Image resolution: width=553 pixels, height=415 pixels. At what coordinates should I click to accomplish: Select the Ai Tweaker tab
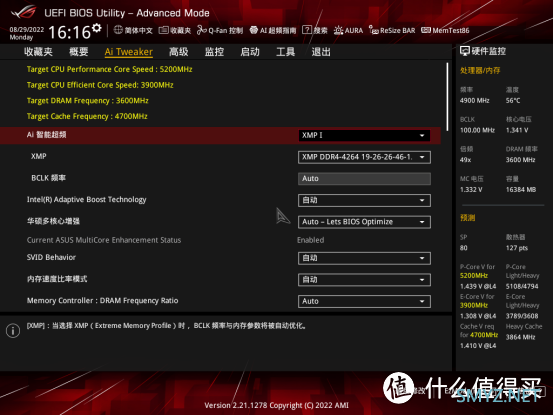click(x=129, y=52)
